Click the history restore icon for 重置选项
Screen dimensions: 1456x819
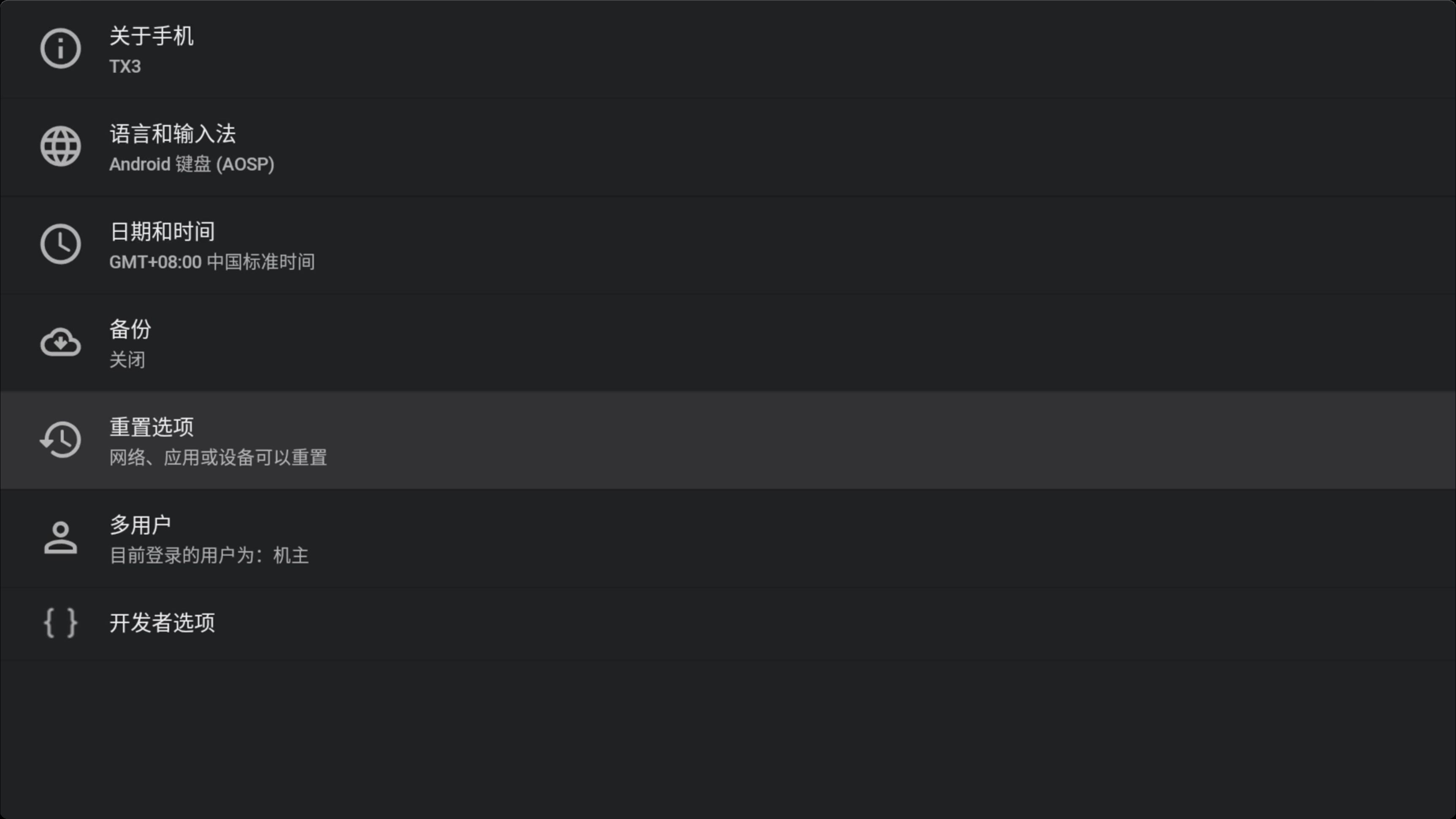(x=60, y=440)
